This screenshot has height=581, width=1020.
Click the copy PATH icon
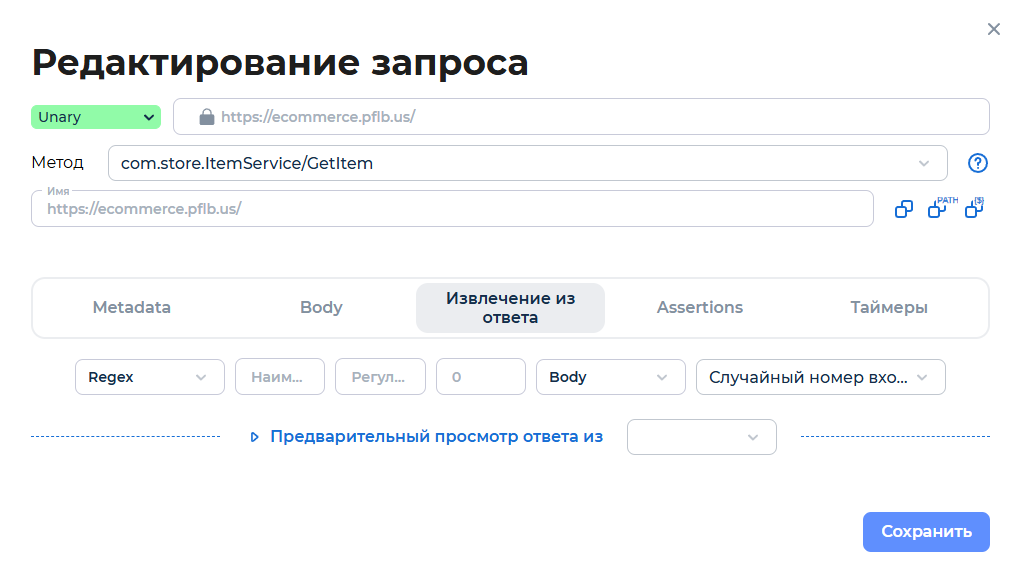[x=938, y=209]
